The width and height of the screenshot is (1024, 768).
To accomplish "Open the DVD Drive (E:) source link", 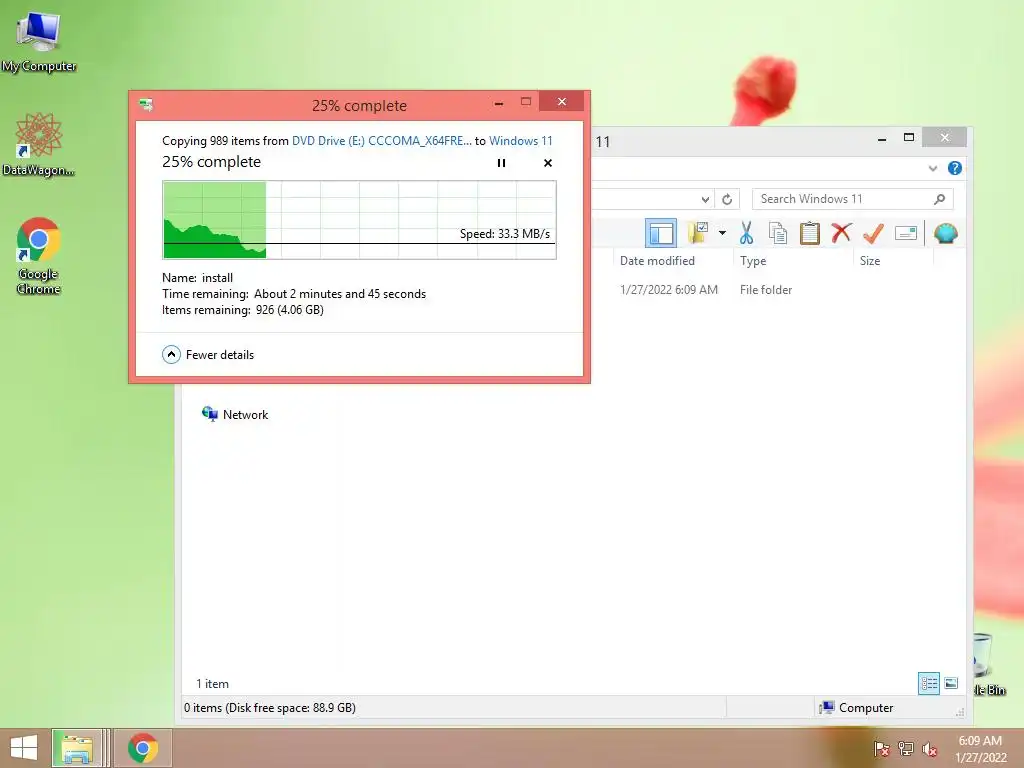I will coord(381,140).
